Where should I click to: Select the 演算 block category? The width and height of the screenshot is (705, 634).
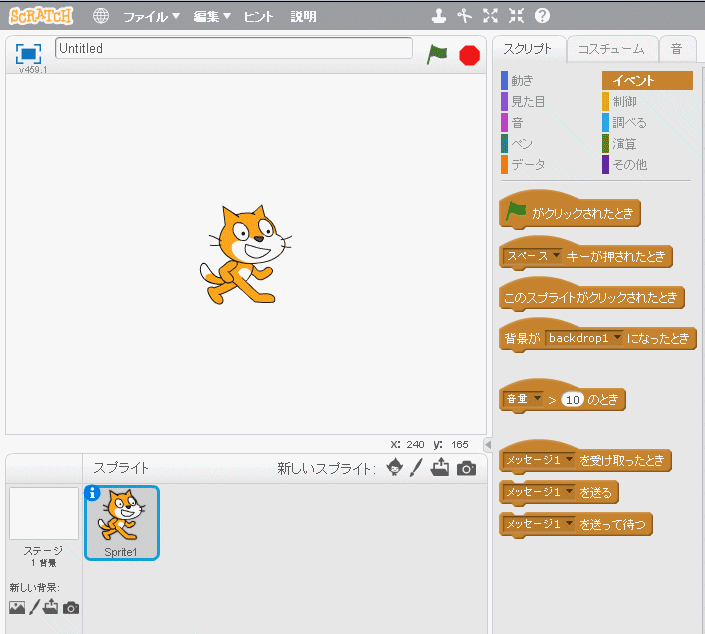(x=620, y=143)
